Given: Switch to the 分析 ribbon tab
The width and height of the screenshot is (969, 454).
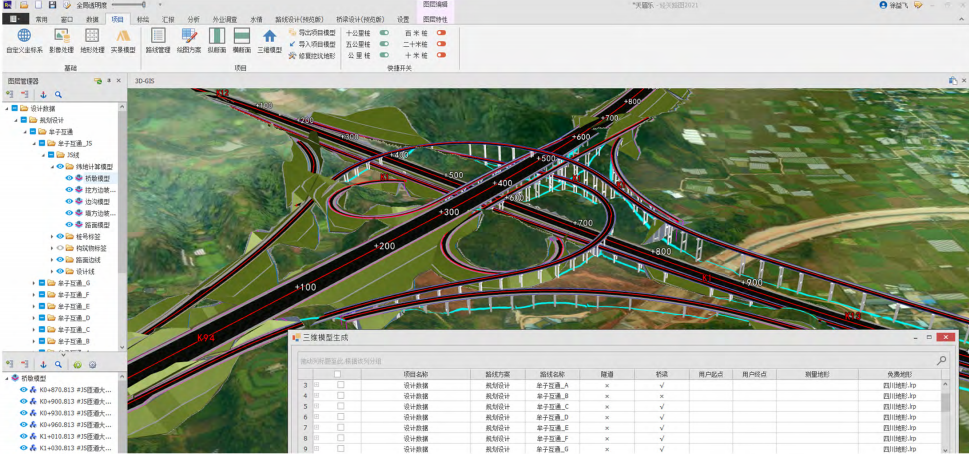Looking at the screenshot, I should point(193,19).
